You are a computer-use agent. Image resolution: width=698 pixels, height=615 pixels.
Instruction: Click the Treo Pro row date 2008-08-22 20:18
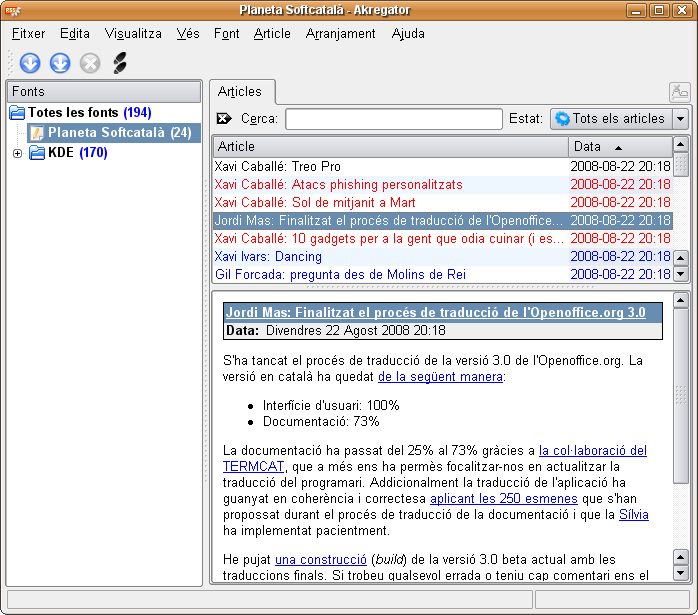620,167
